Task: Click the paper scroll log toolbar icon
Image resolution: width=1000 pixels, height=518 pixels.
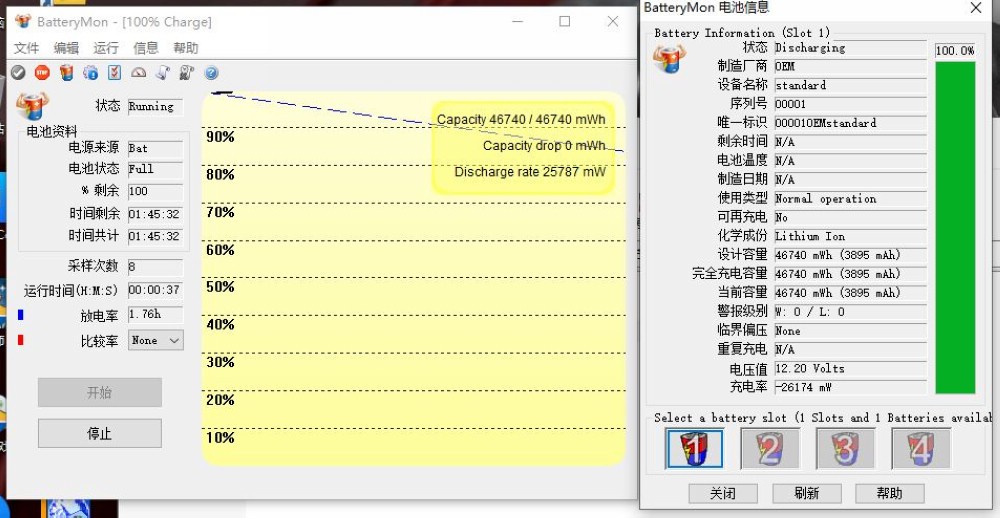Action: (x=163, y=72)
